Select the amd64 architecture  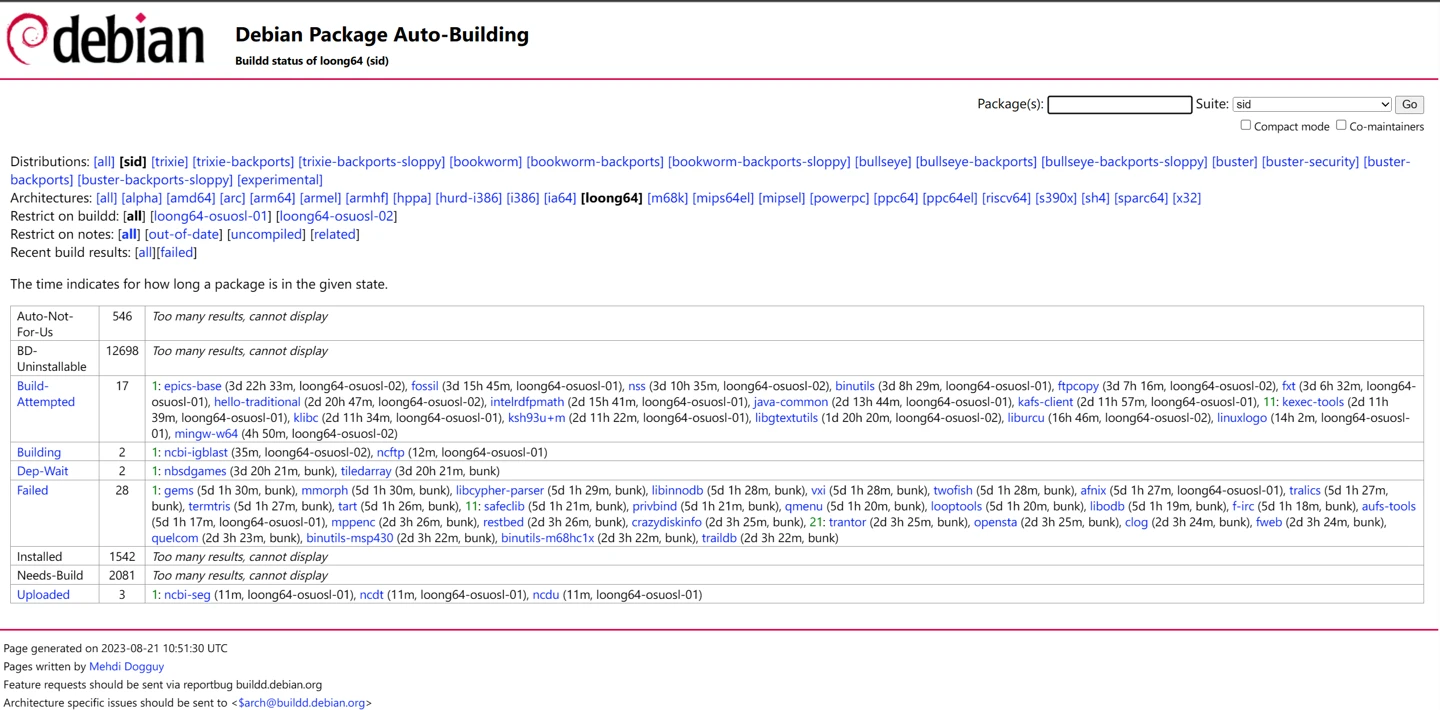(x=190, y=198)
